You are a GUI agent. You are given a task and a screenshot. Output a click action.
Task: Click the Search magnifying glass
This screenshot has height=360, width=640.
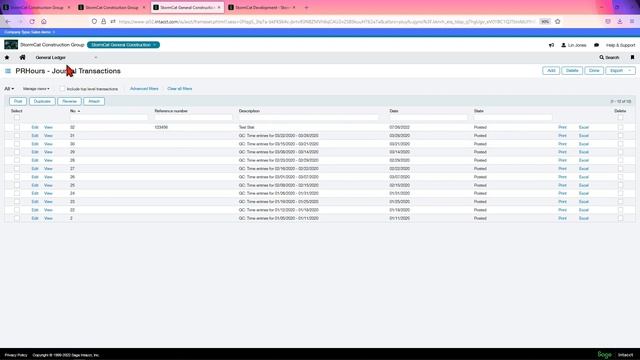[x=602, y=58]
